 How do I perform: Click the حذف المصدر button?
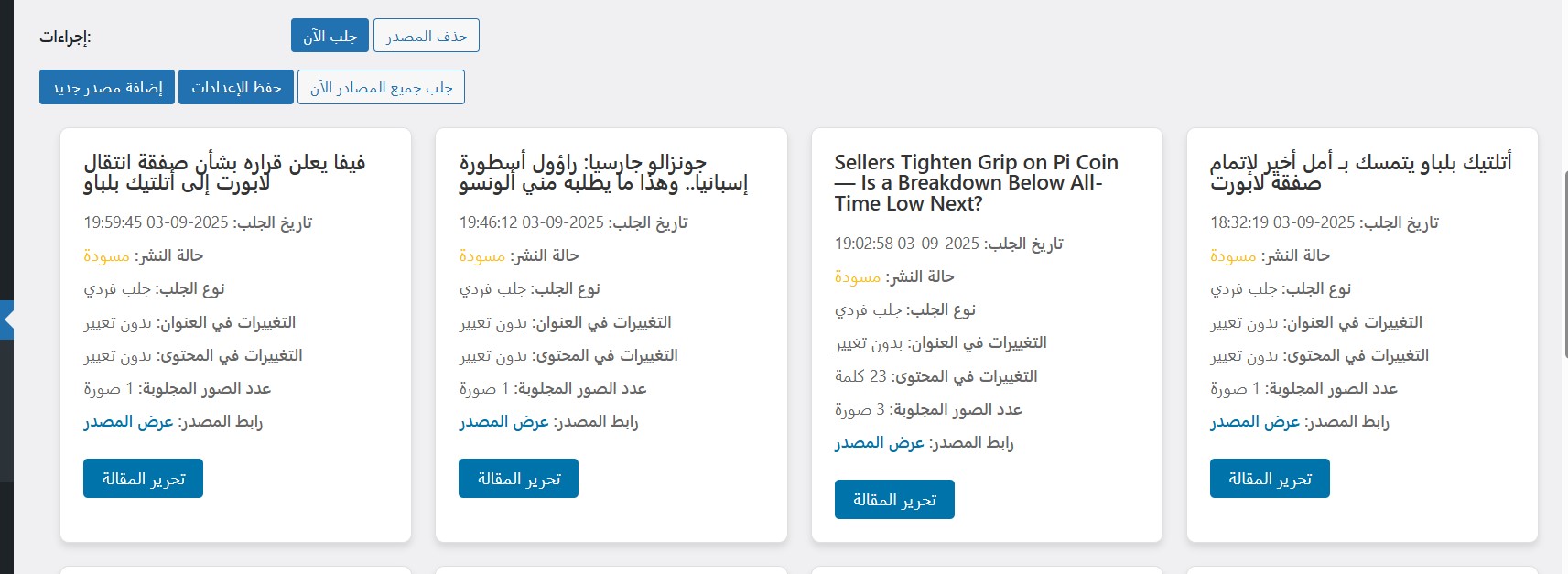tap(427, 36)
